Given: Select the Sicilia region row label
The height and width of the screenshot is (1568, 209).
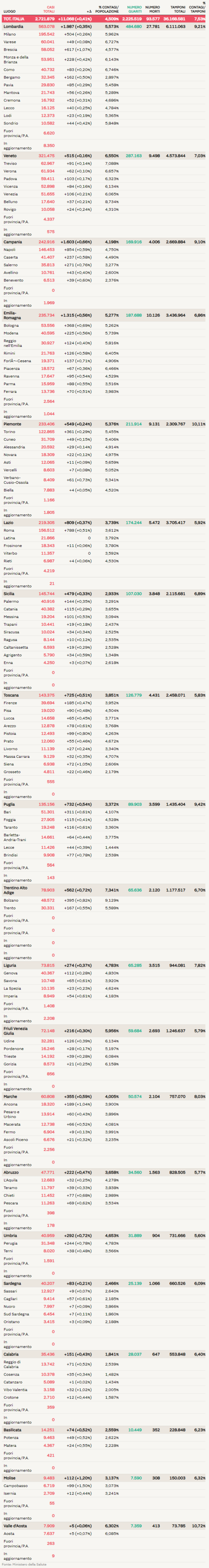Looking at the screenshot, I should 10,594.
